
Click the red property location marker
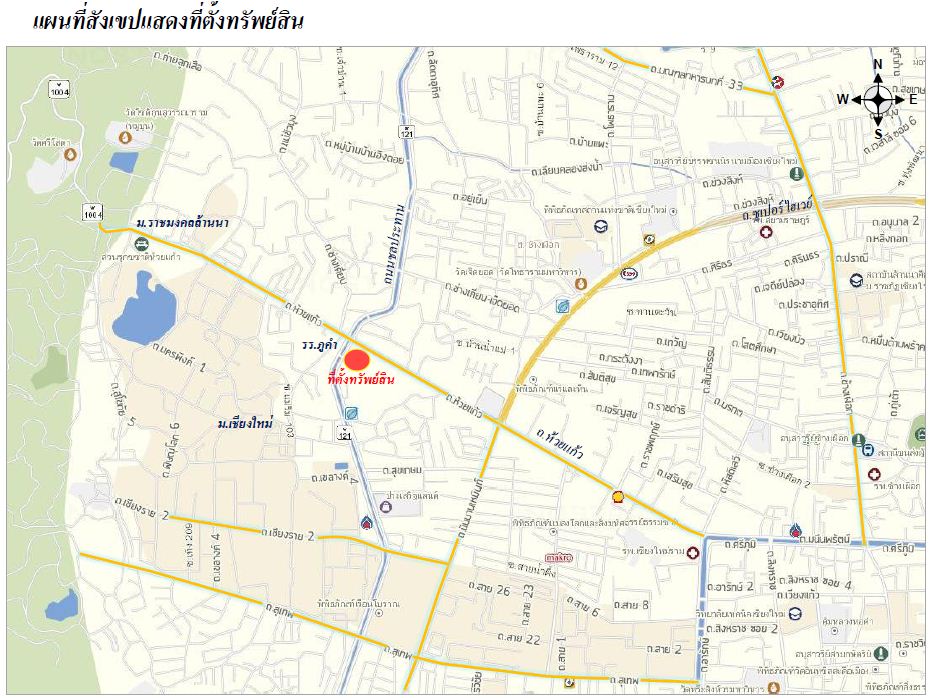click(x=357, y=360)
